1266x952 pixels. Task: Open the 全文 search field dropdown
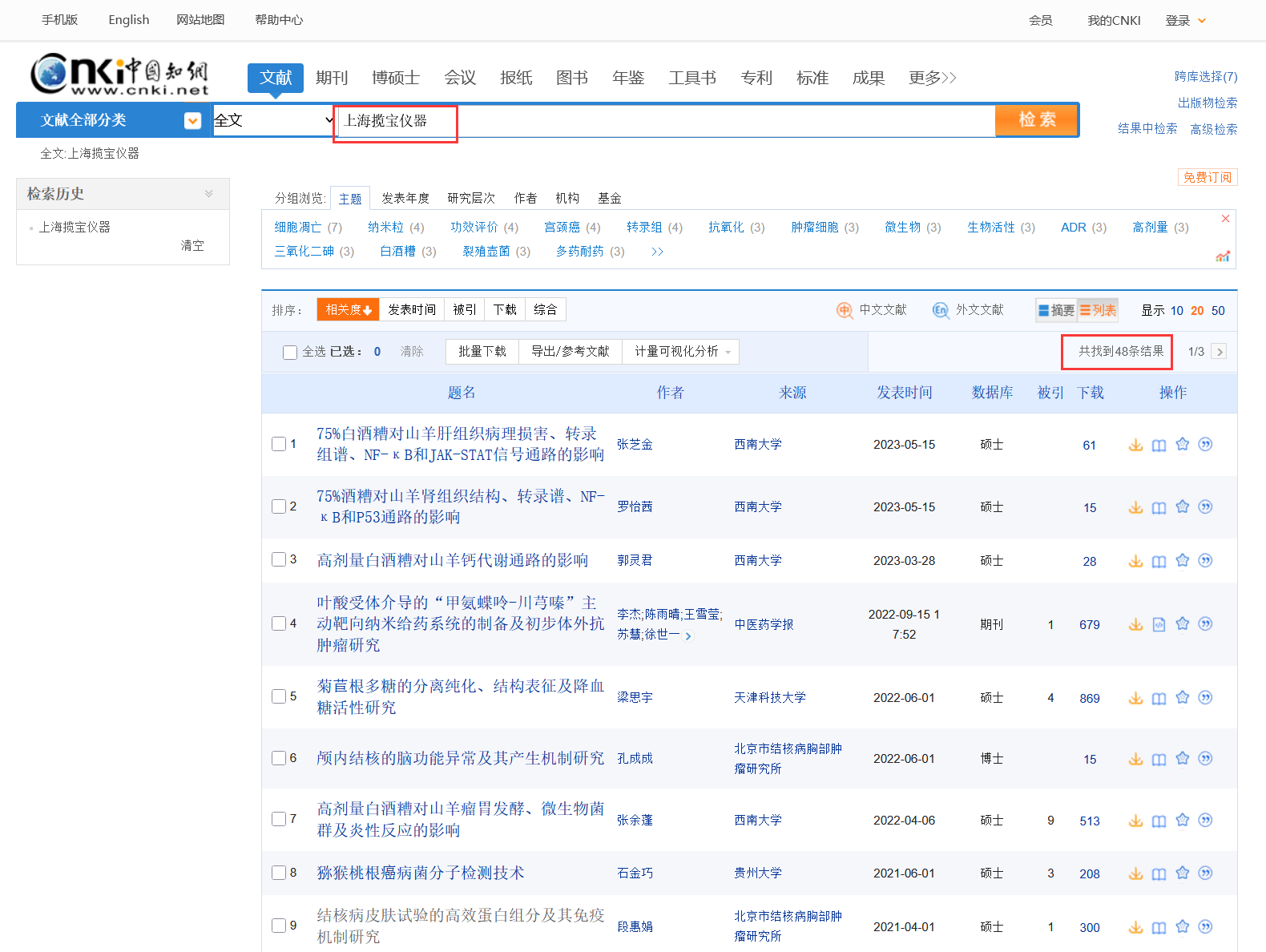click(x=274, y=120)
